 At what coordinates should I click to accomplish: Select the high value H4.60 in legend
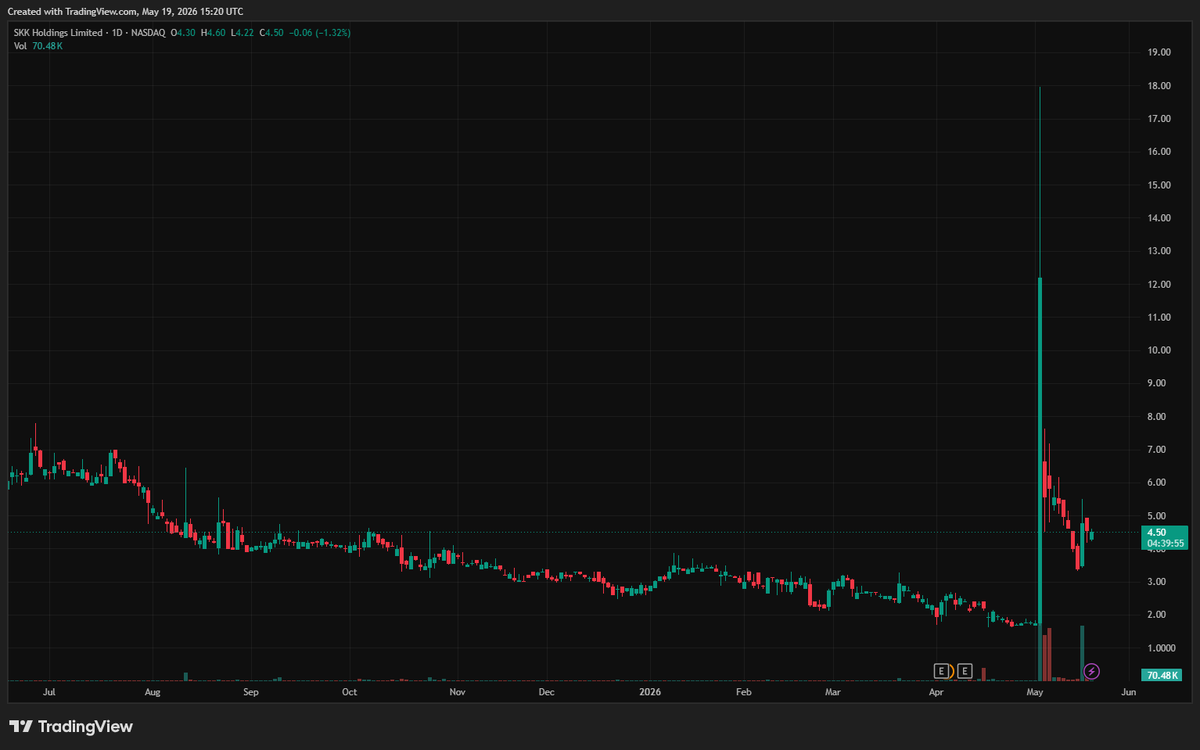[213, 33]
